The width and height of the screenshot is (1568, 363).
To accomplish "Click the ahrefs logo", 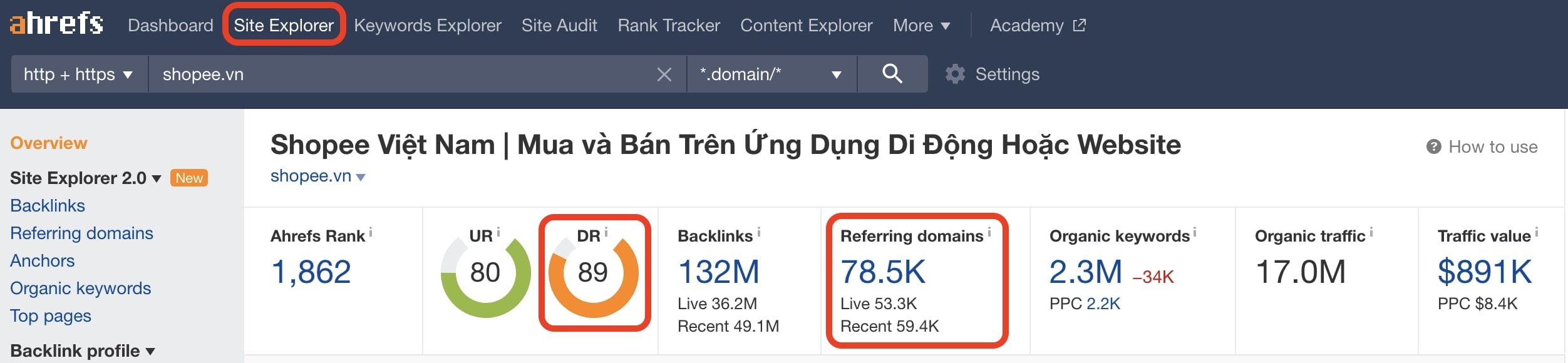I will [x=56, y=24].
